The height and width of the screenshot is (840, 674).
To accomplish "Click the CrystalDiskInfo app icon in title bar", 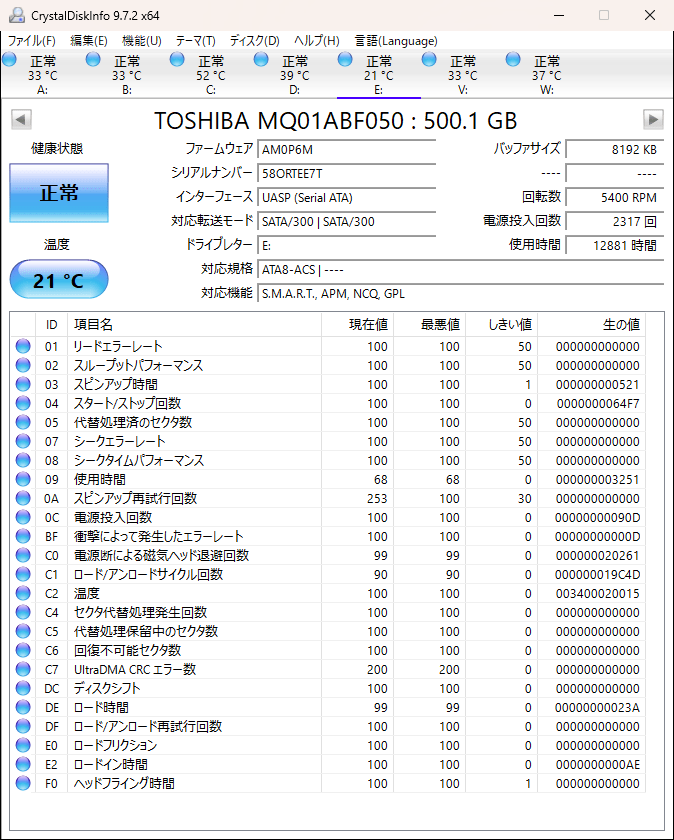I will tap(17, 15).
